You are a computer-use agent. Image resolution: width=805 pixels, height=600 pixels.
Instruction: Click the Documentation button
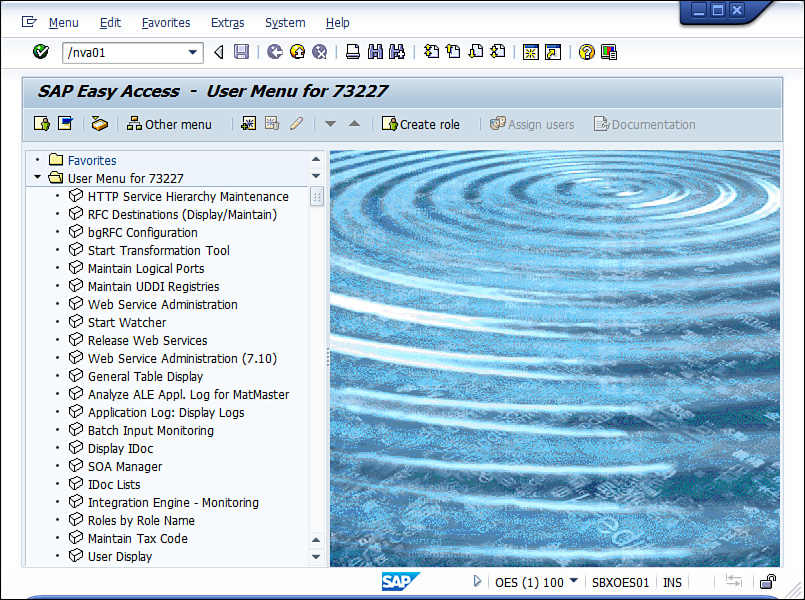(x=644, y=124)
